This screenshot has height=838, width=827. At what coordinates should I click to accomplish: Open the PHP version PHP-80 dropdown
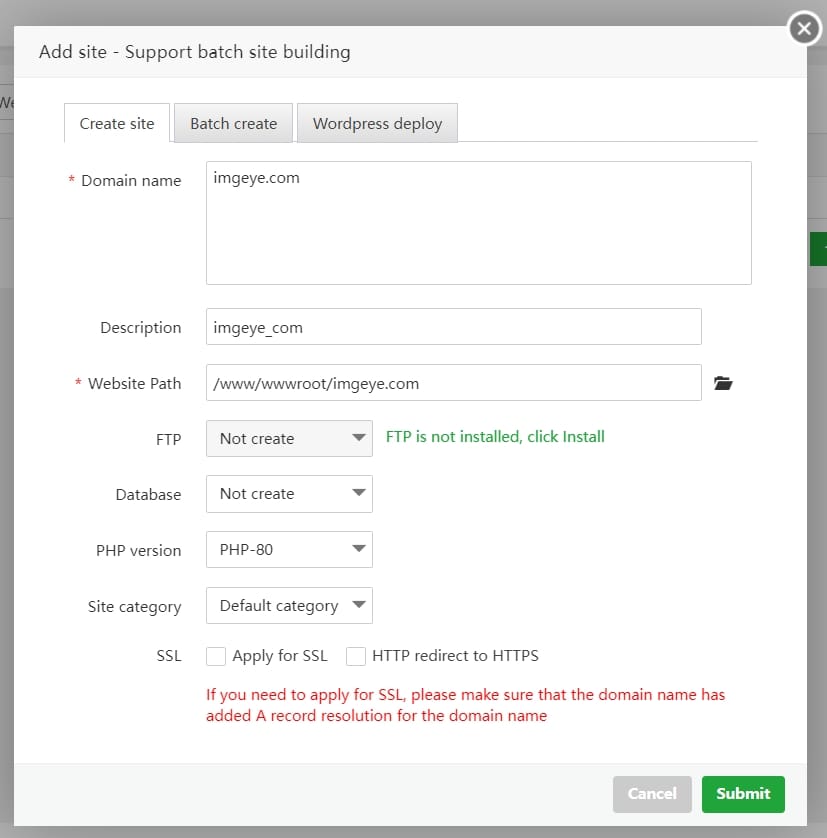click(289, 549)
